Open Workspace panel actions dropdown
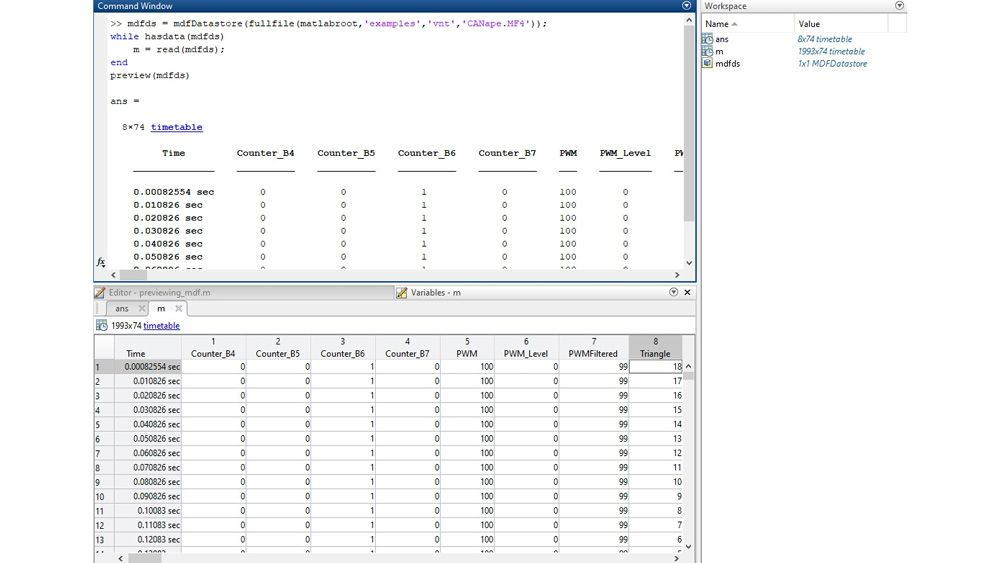1000x563 pixels. [x=899, y=6]
